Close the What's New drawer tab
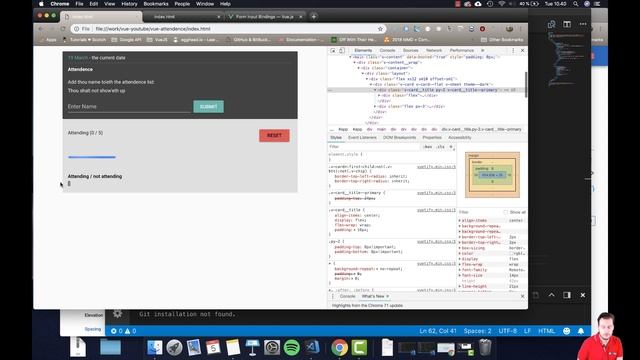Image resolution: width=640 pixels, height=360 pixels. 387,296
